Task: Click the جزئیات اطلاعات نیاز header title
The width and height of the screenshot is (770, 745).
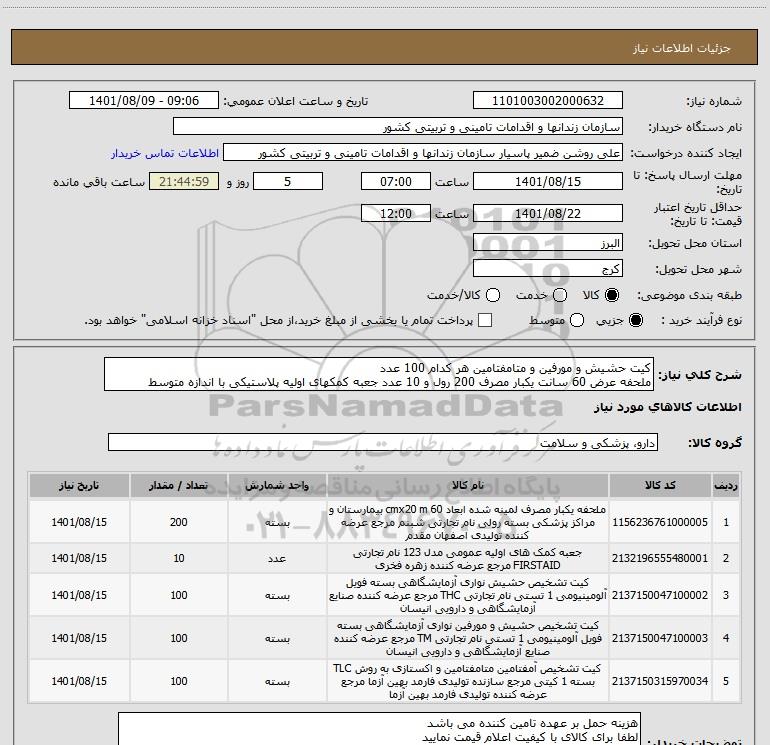Action: click(x=682, y=48)
